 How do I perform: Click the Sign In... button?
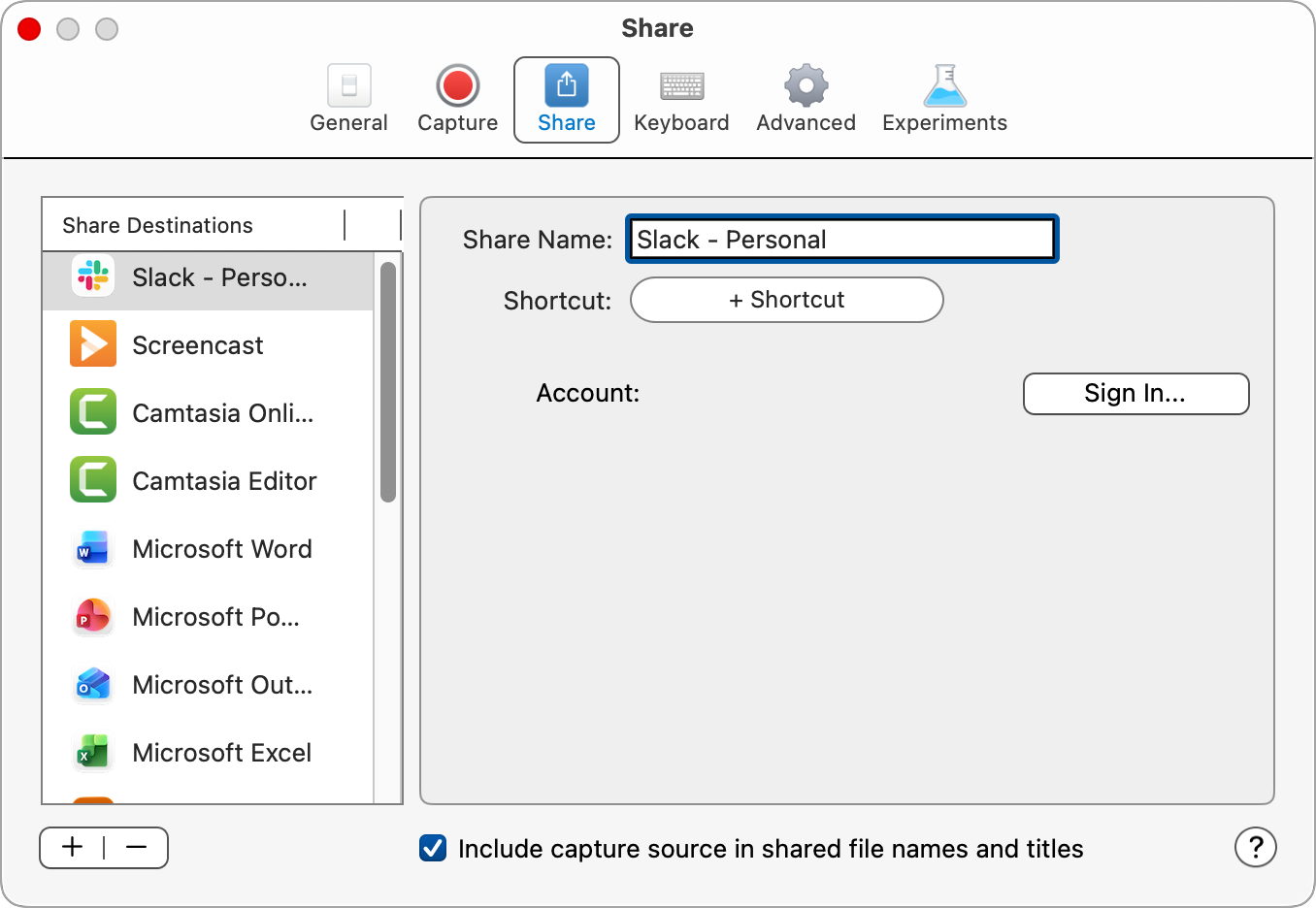click(1135, 393)
